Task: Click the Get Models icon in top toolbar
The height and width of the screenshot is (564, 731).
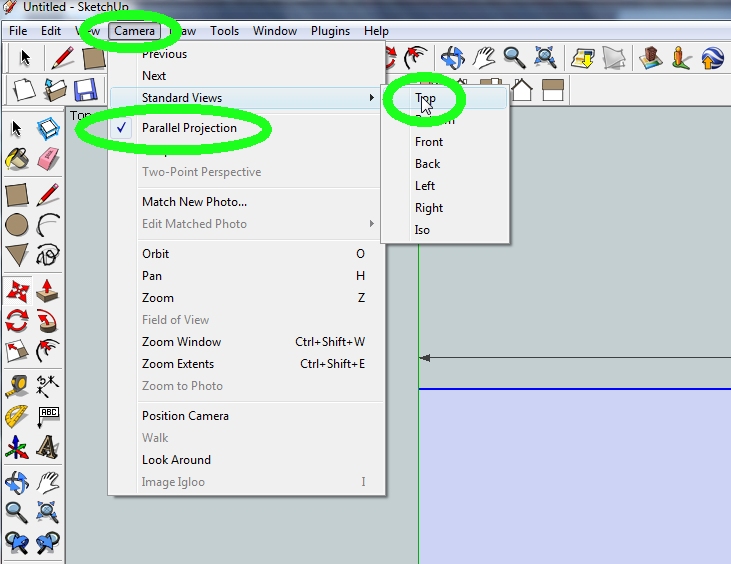Action: 583,59
